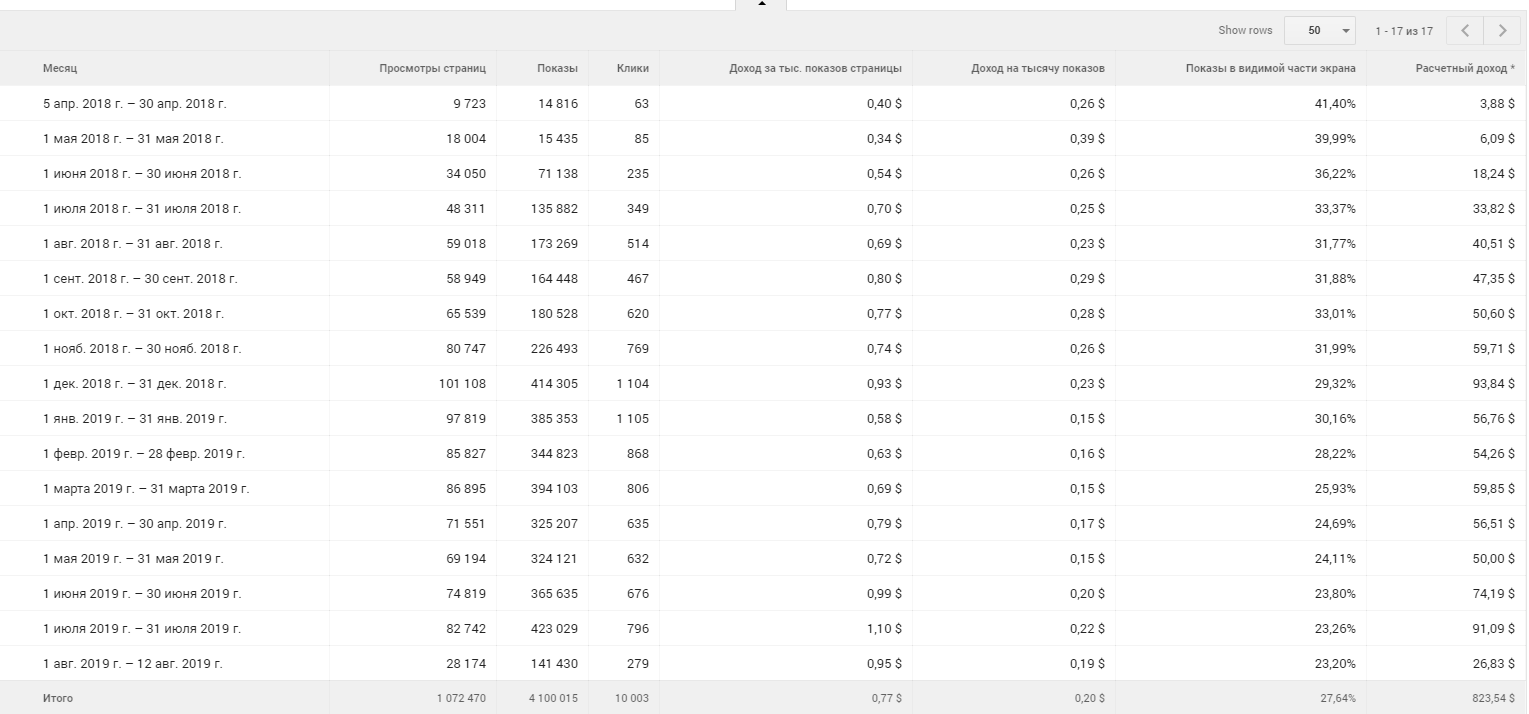Sort by the Клики column header
The width and height of the screenshot is (1529, 714).
[x=633, y=68]
